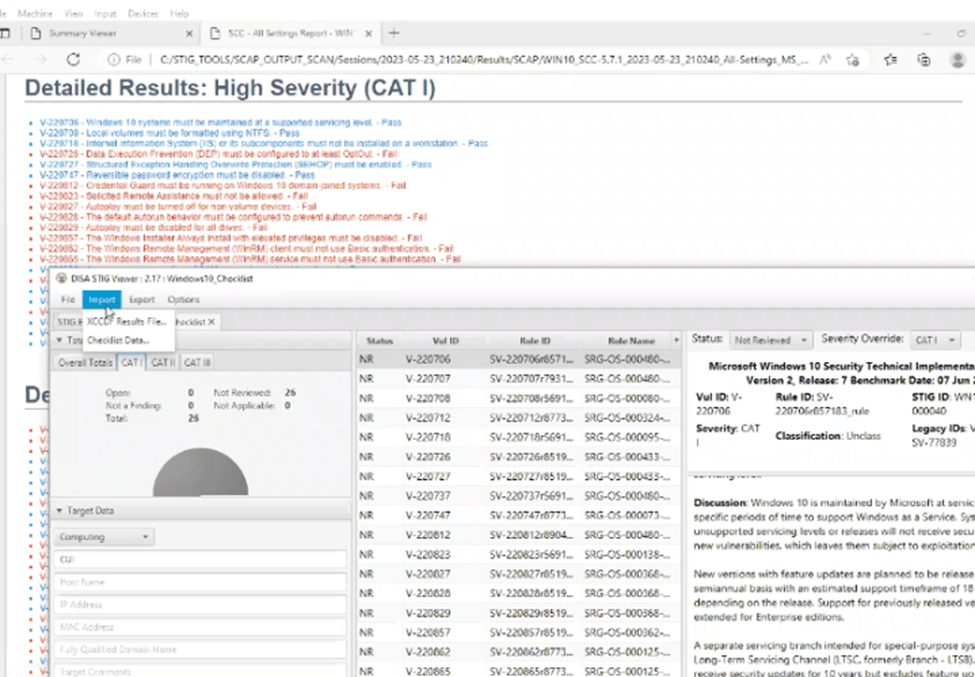Screen dimensions: 975x677
Task: Open the Computing dropdown in Target Data
Action: click(x=105, y=537)
